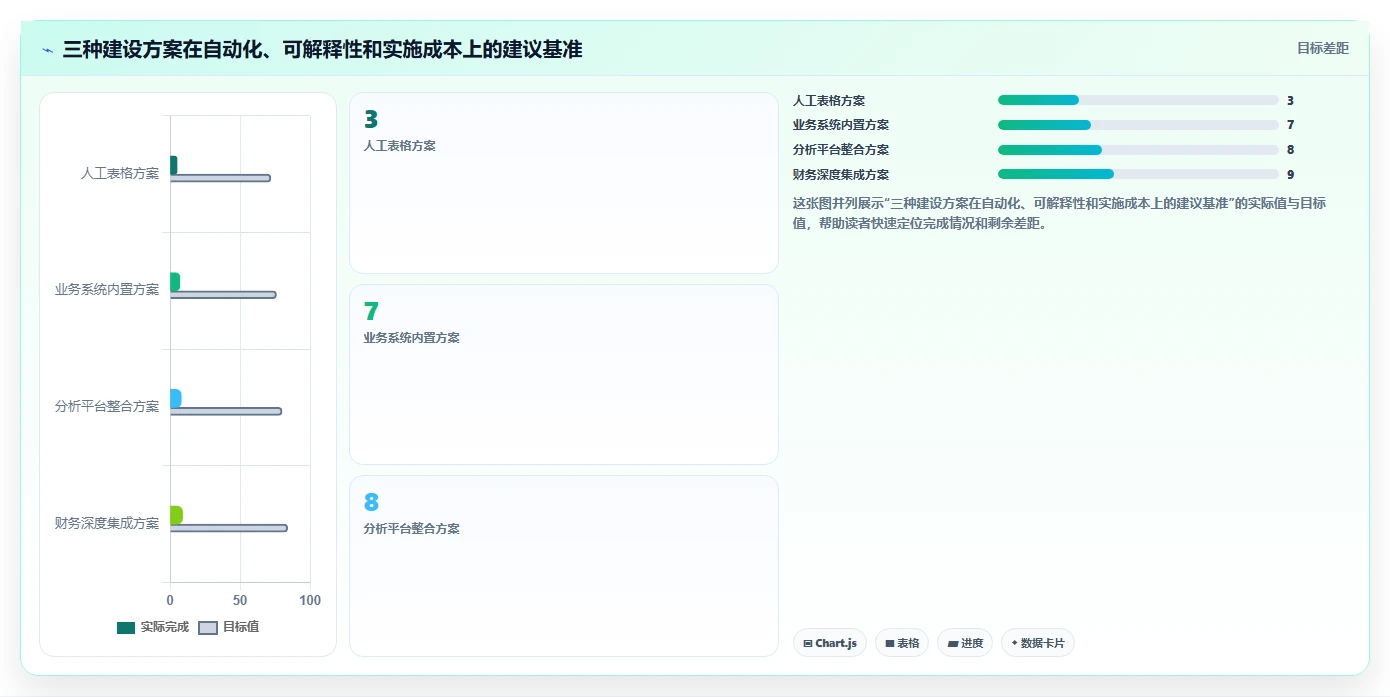Click the 目标差距 label in header
This screenshot has width=1390, height=697.
pos(1323,48)
